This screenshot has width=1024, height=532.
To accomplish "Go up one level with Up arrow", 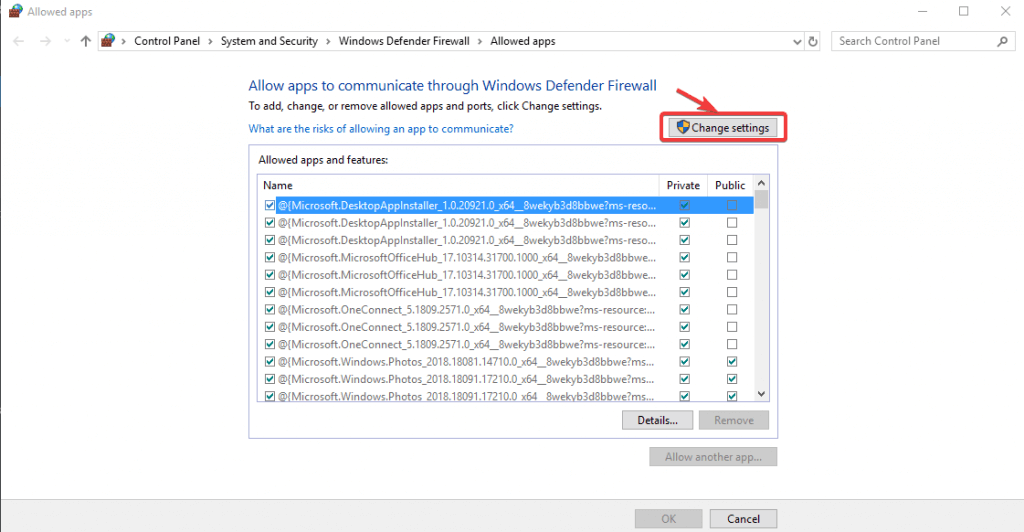I will (86, 41).
